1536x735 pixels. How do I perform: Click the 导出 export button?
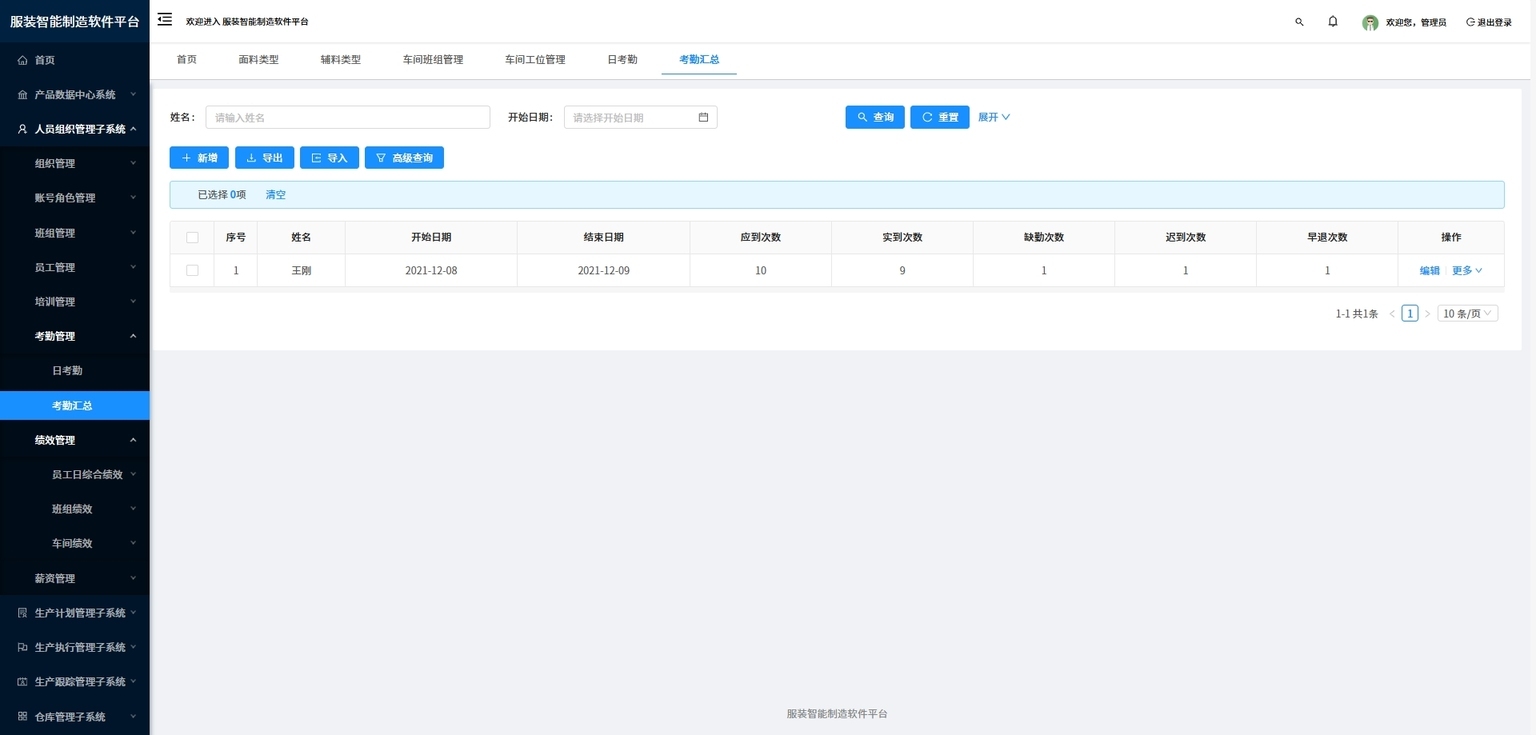(265, 158)
